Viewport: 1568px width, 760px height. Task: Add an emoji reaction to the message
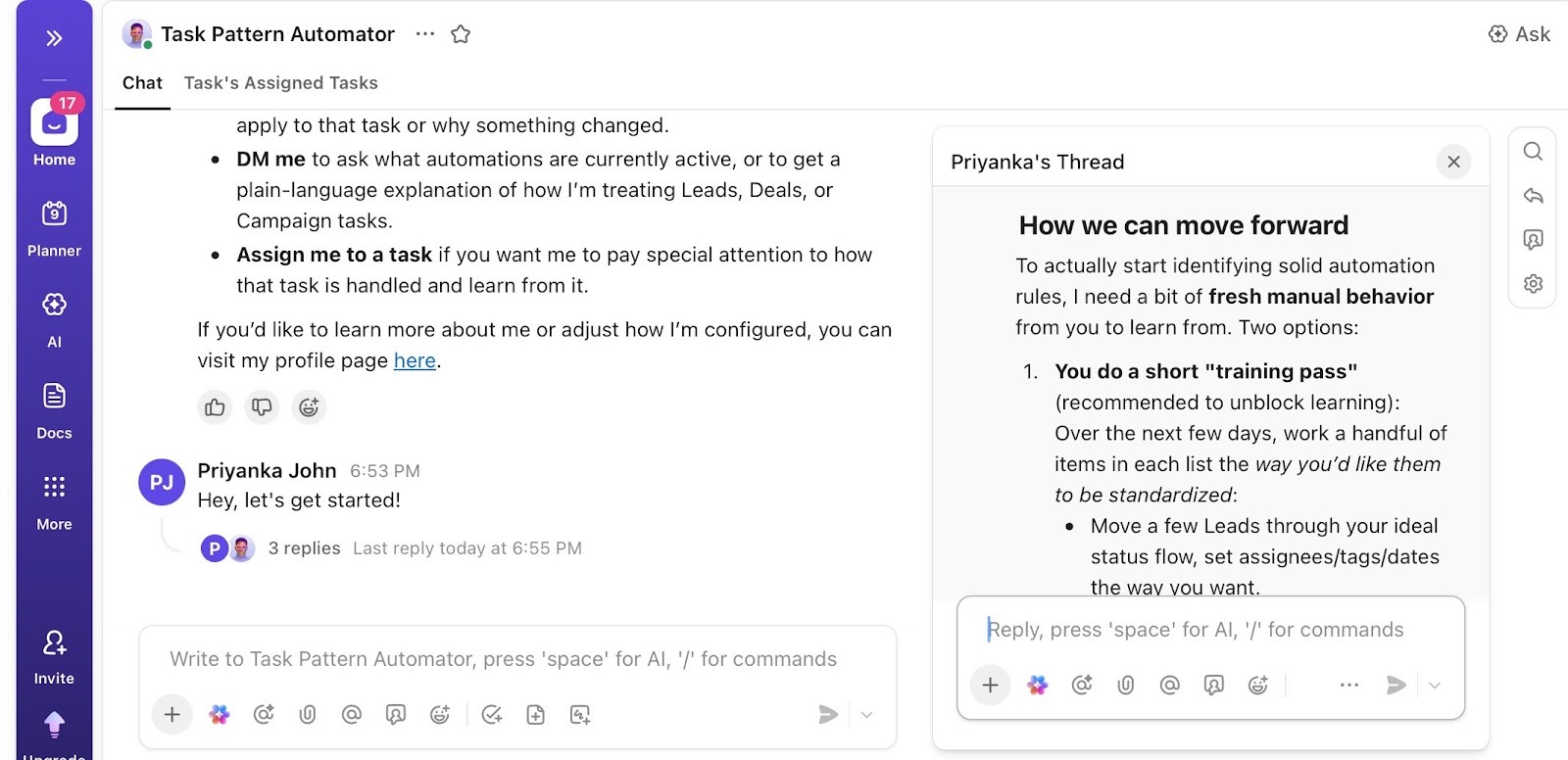pyautogui.click(x=309, y=407)
